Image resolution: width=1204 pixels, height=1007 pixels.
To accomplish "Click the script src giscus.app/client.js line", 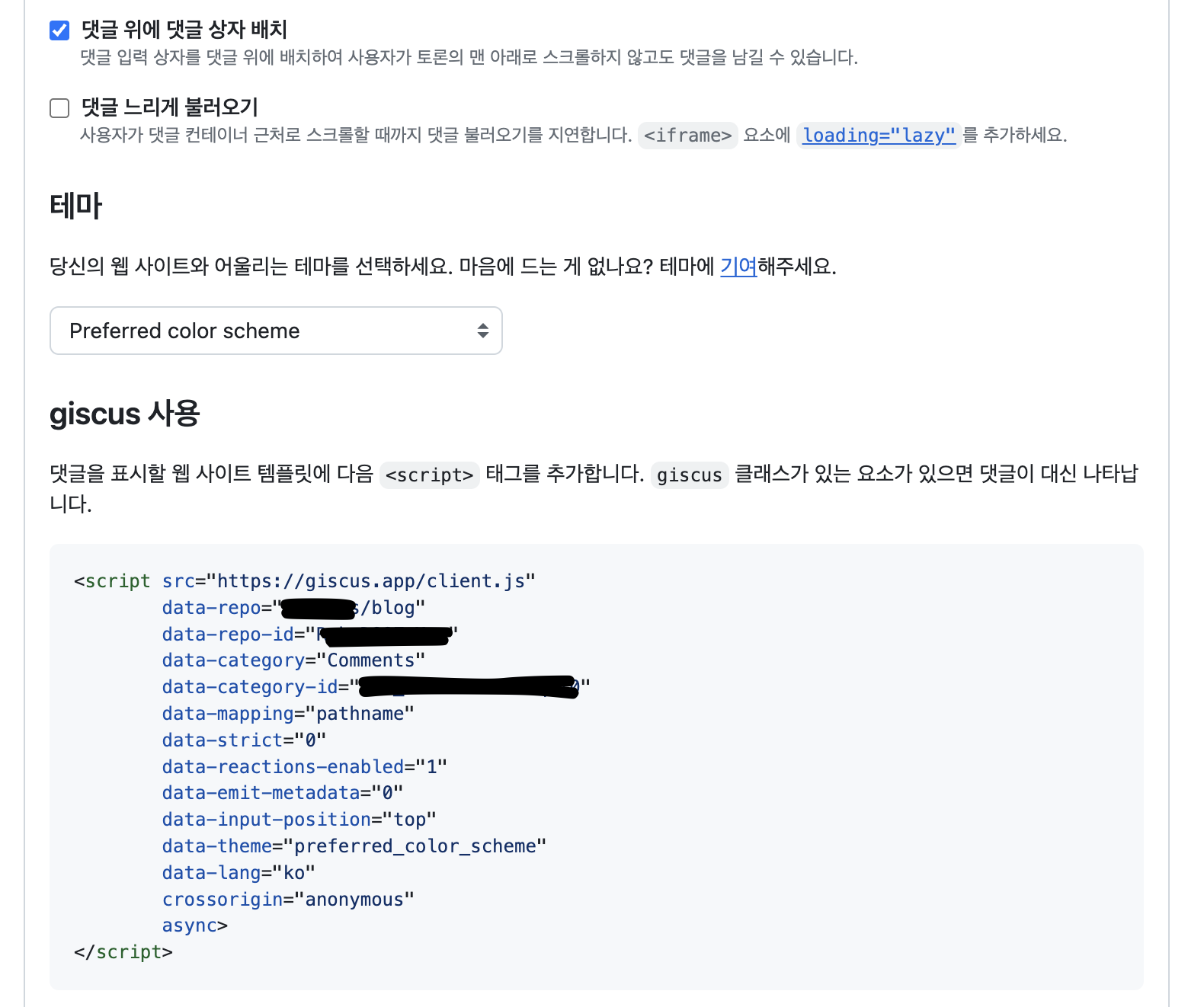I will coord(305,581).
